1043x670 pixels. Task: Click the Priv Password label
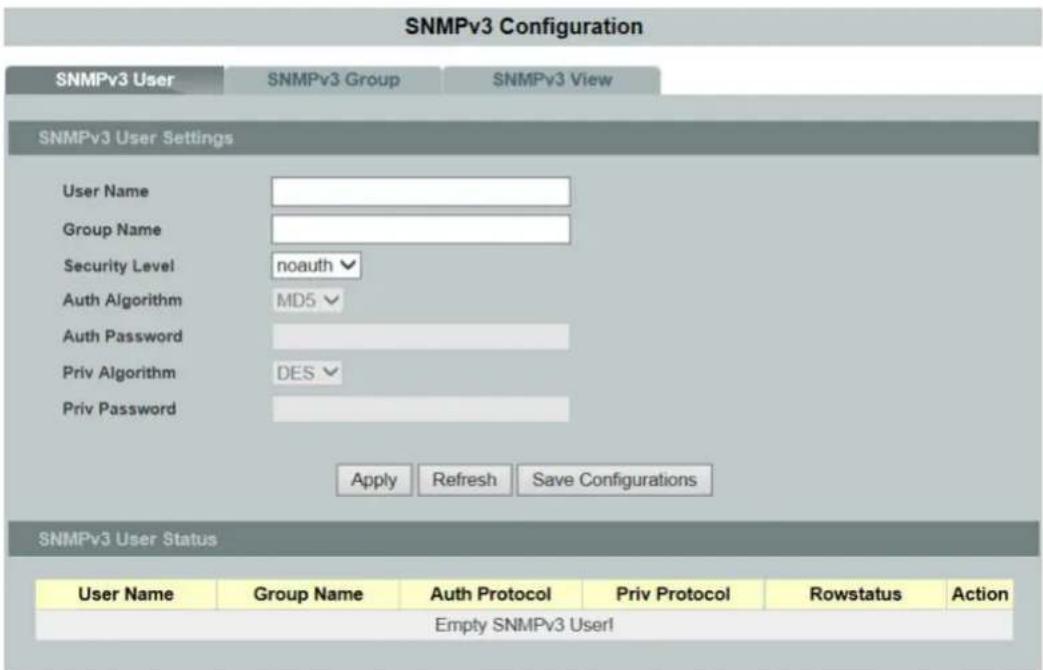coord(119,409)
